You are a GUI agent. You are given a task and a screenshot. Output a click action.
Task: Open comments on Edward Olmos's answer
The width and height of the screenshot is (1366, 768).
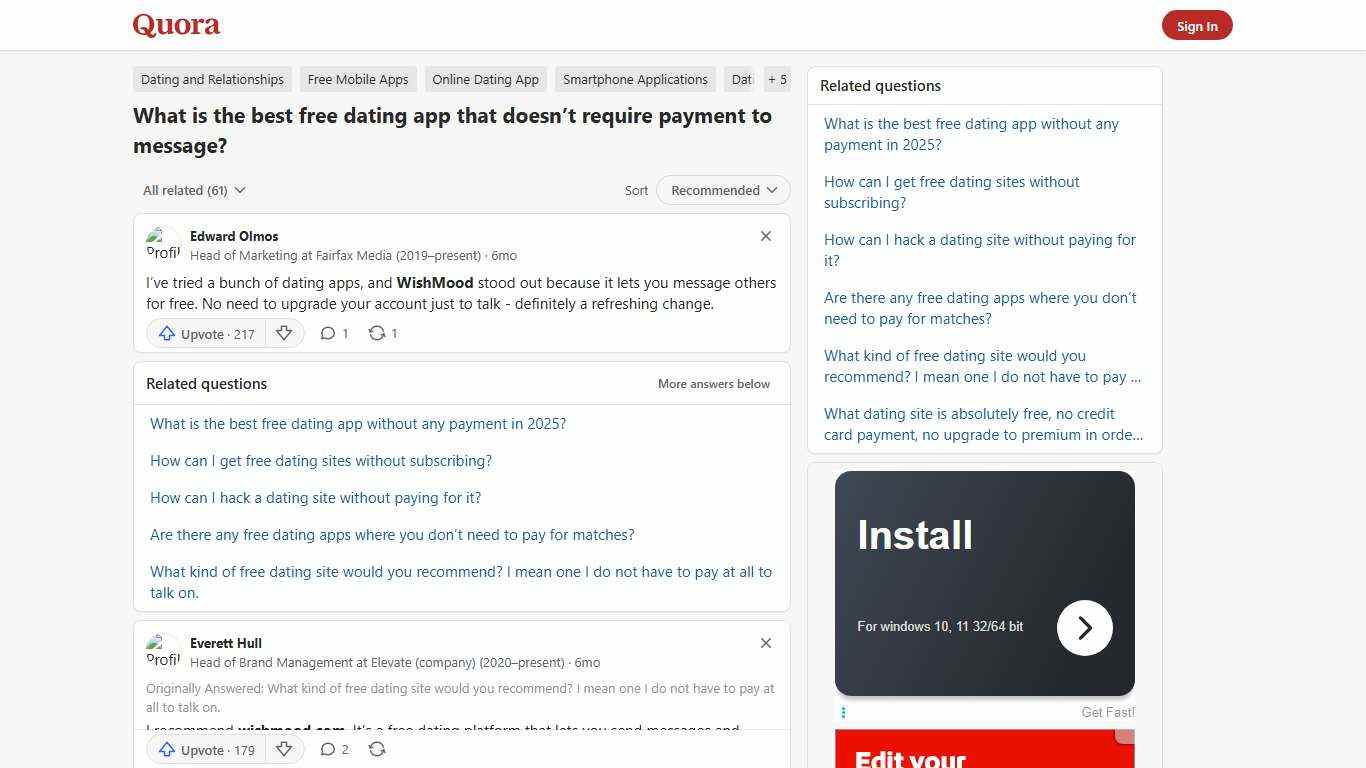click(333, 333)
